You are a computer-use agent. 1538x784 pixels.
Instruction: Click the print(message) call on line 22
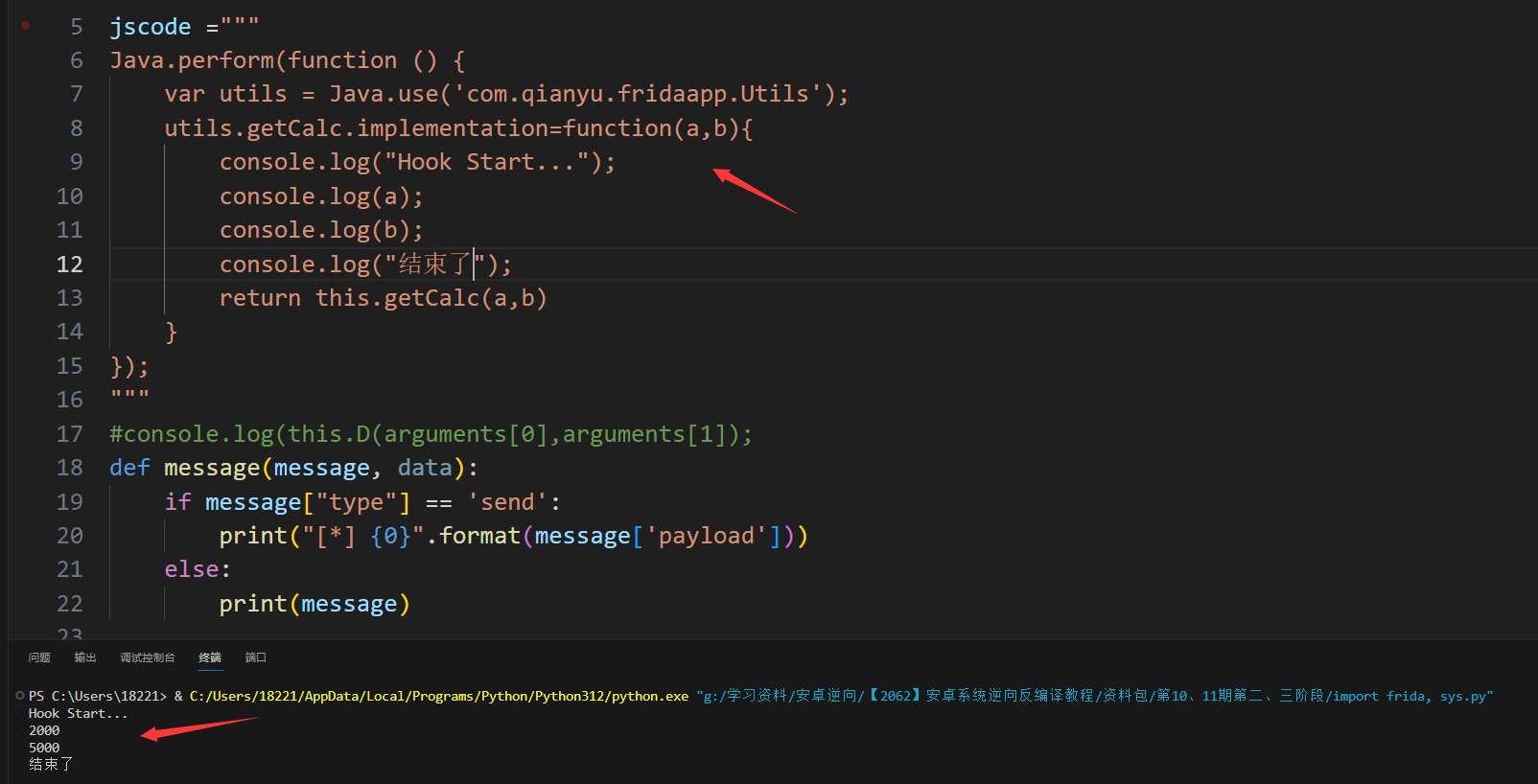[314, 604]
